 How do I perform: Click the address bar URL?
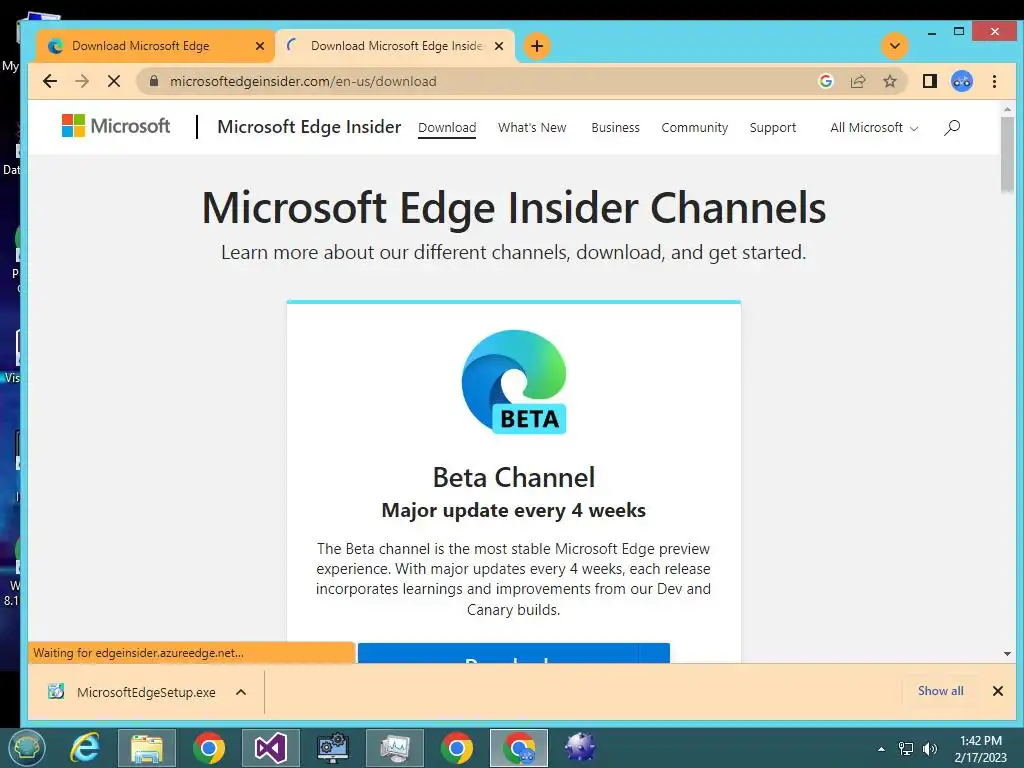303,82
